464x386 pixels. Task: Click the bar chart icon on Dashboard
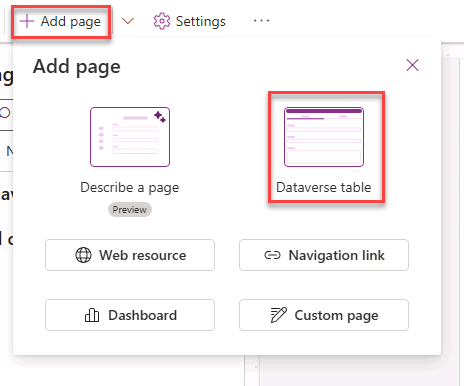tap(92, 315)
